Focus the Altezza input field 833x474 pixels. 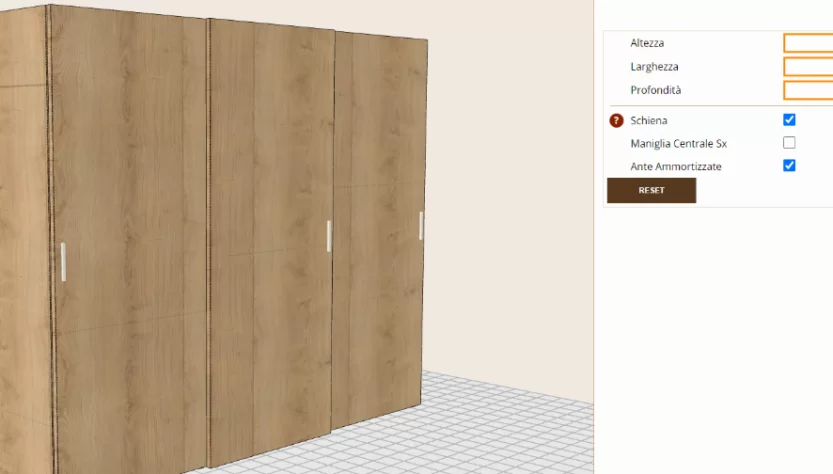(808, 43)
